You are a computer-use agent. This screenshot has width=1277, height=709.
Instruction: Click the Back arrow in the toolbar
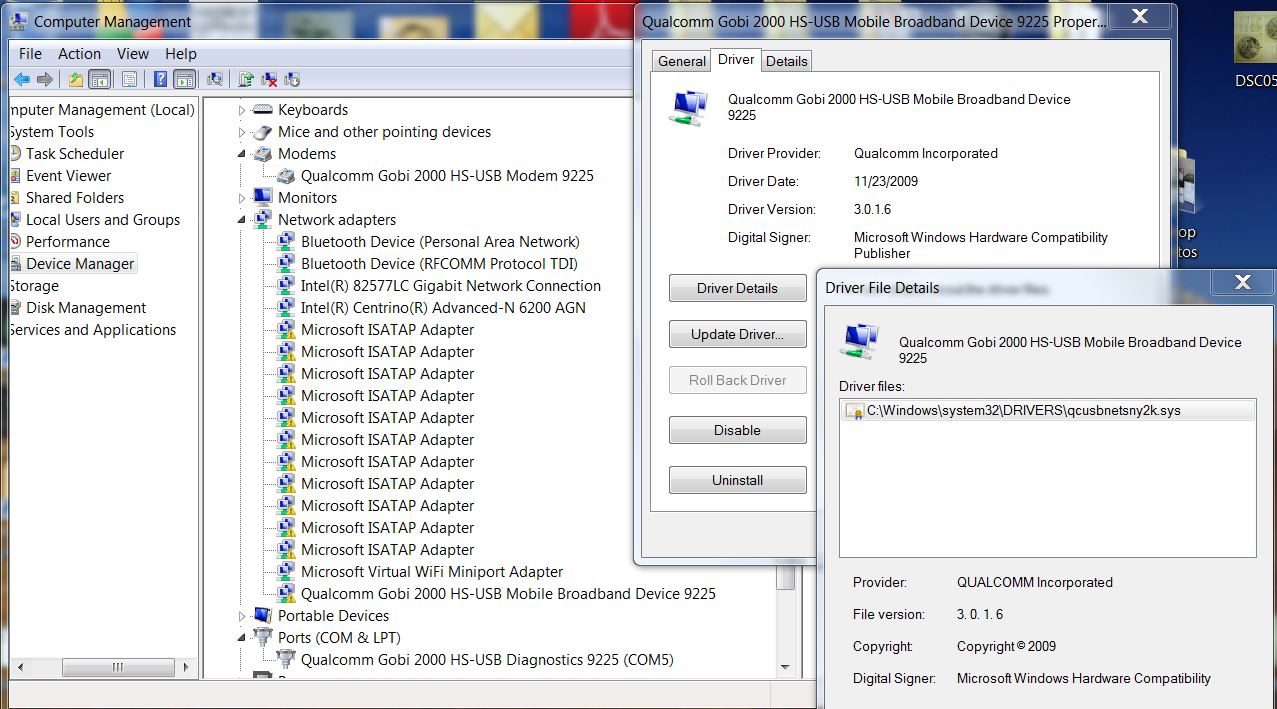pyautogui.click(x=21, y=80)
